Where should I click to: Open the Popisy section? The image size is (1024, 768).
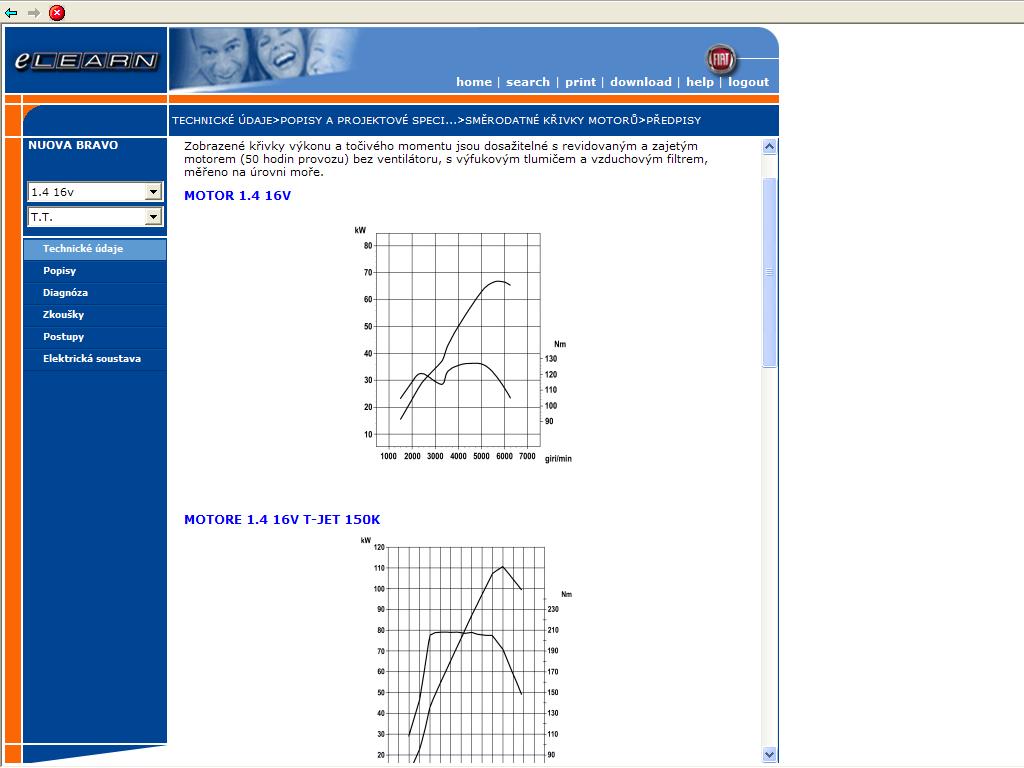(60, 271)
